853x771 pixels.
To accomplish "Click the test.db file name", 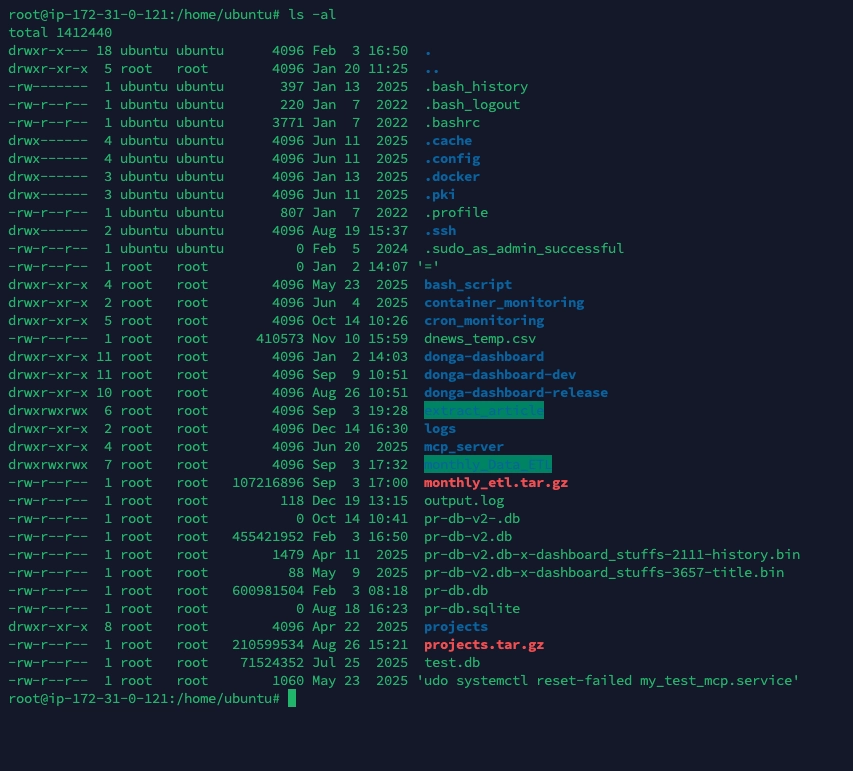I will (x=452, y=663).
